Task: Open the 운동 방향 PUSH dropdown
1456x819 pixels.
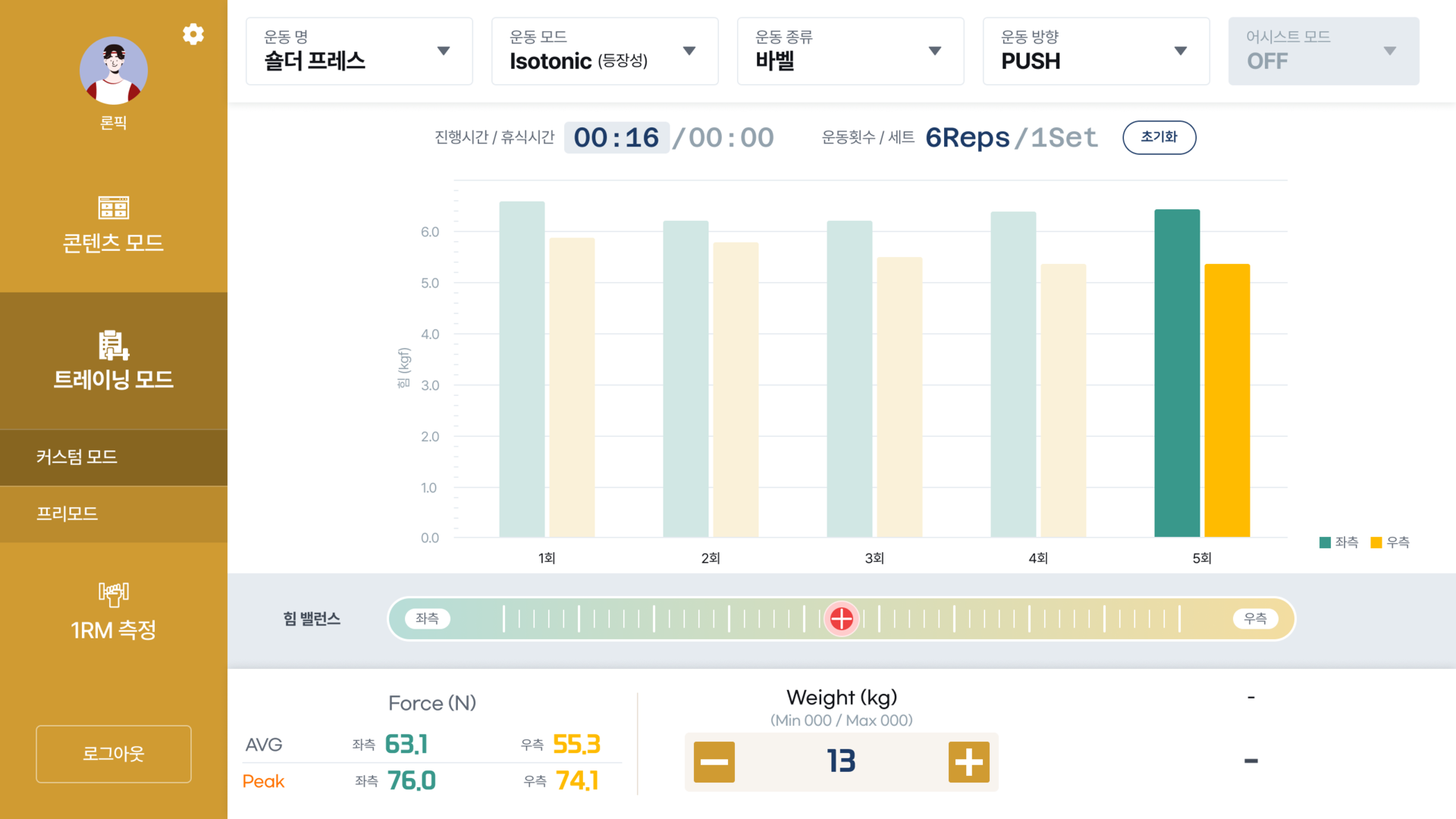Action: (1096, 51)
